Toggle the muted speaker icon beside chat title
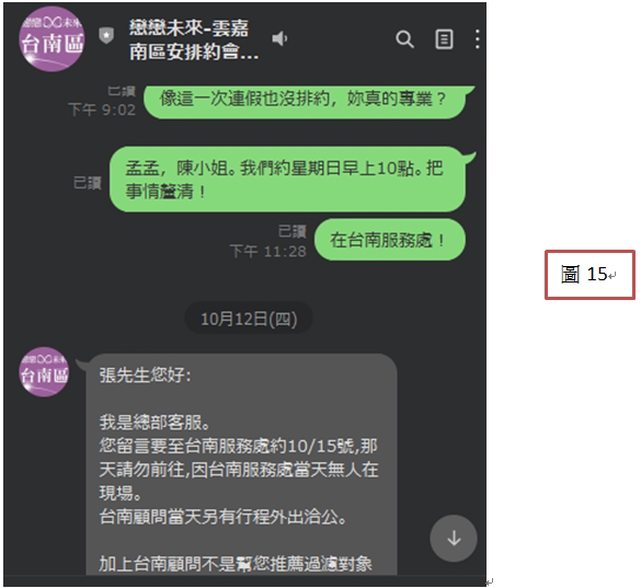The width and height of the screenshot is (641, 588). 280,38
